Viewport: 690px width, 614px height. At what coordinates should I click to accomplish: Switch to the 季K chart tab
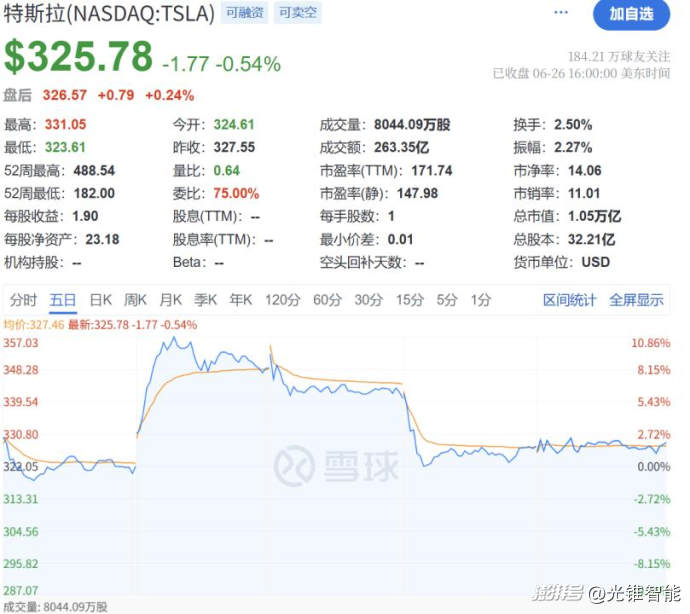click(206, 300)
